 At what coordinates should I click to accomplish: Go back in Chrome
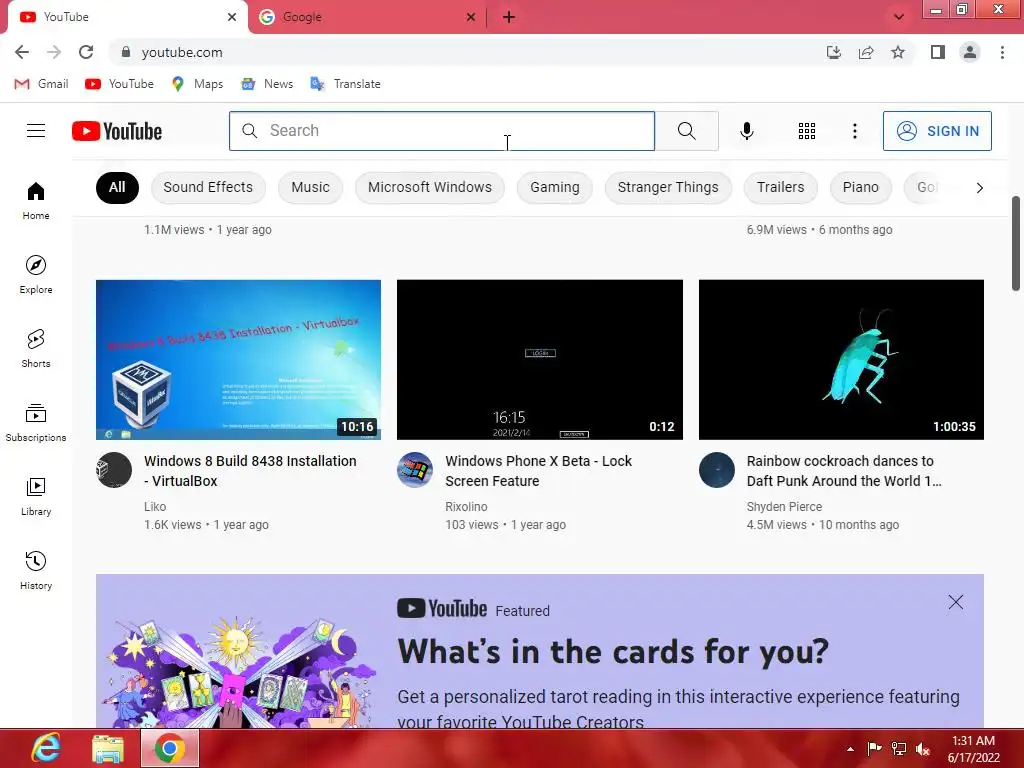22,52
